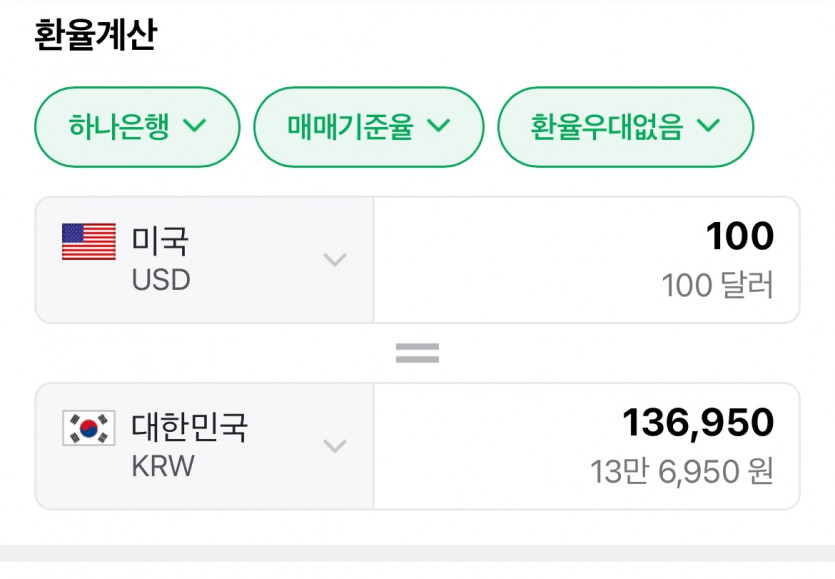Select the 미국 country name
The image size is (835, 579).
point(160,241)
